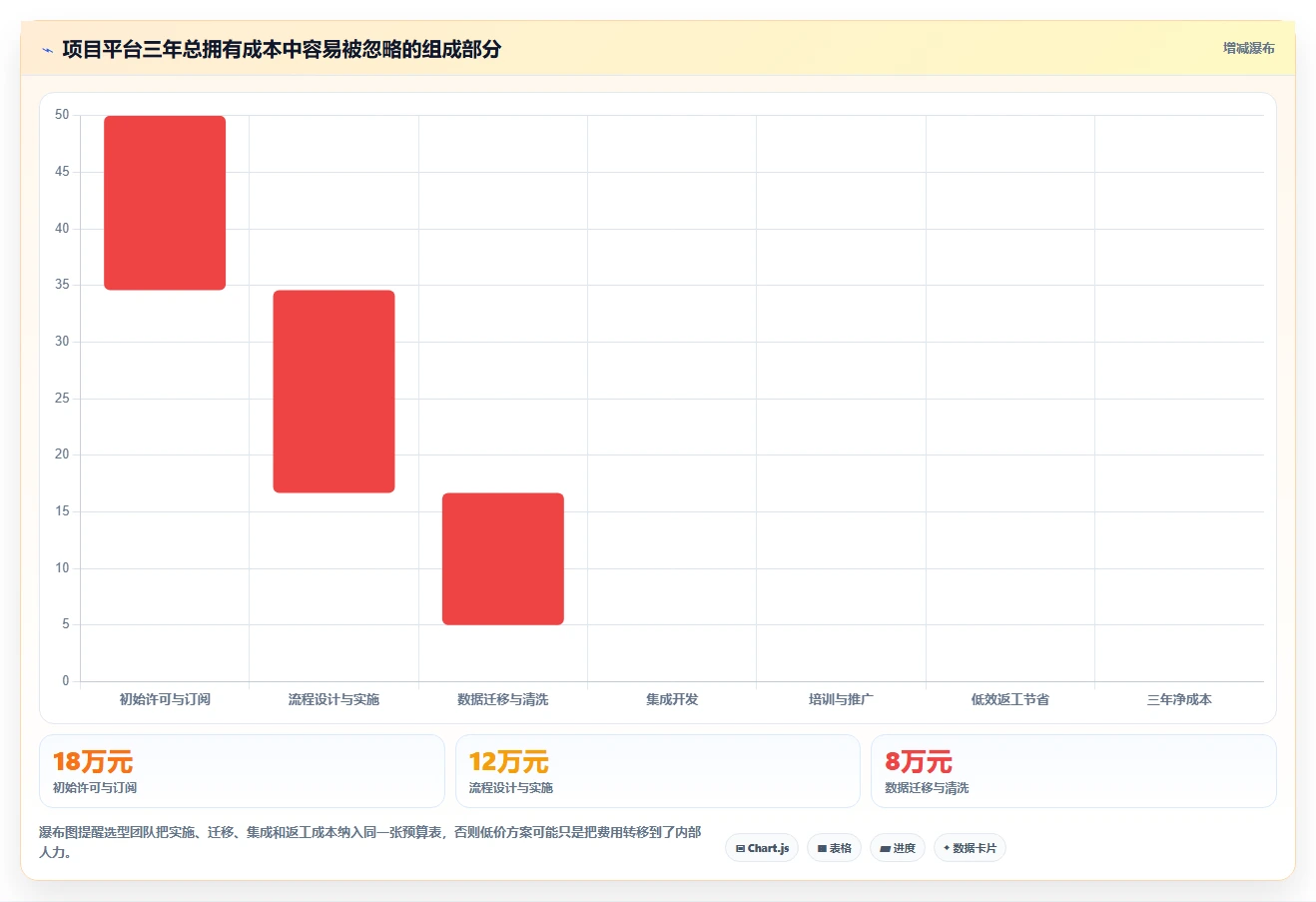Screen dimensions: 1316x902
Task: Select the Chart.js tag chip
Action: [x=762, y=848]
